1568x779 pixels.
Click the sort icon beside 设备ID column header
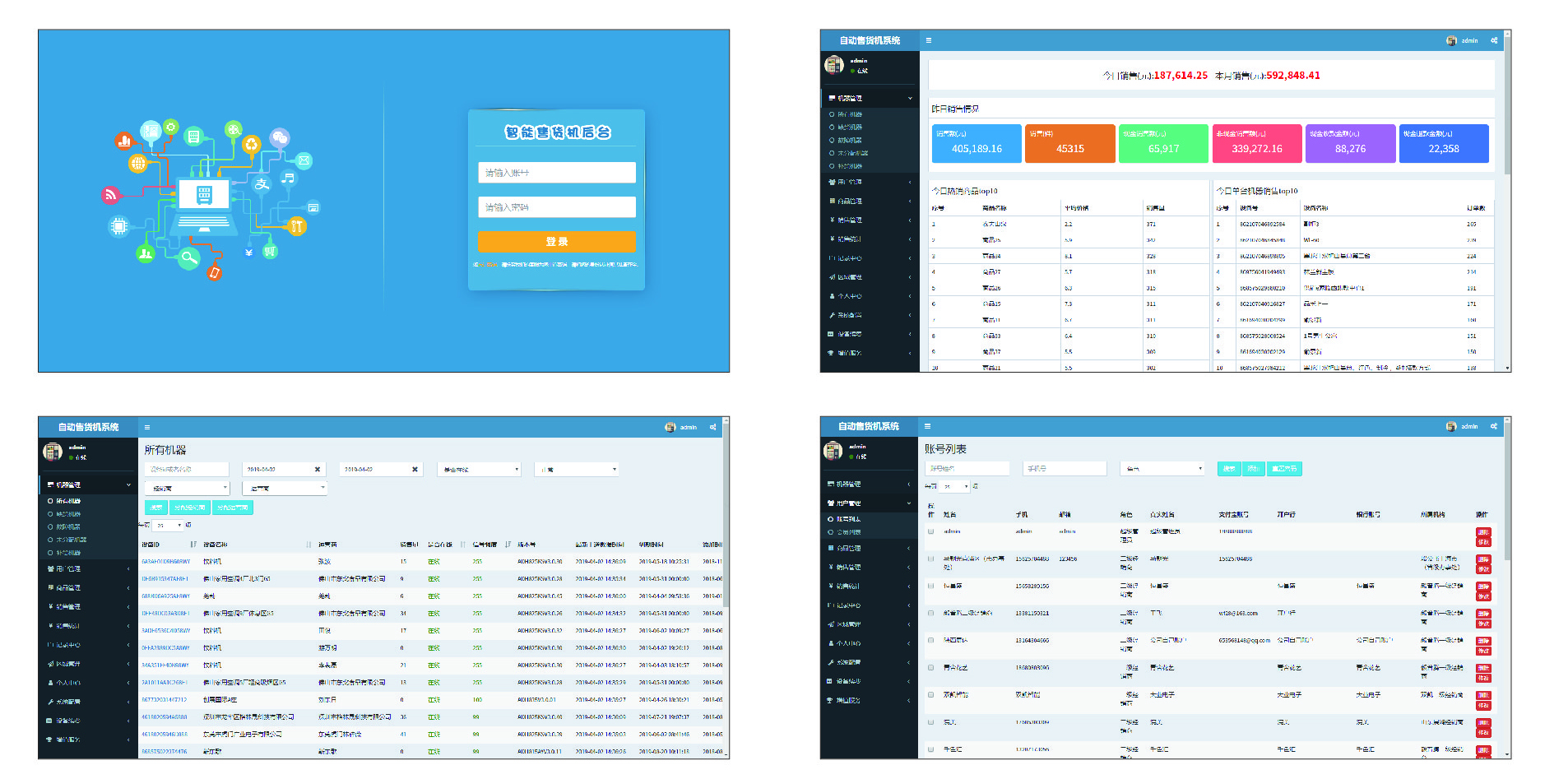point(193,545)
